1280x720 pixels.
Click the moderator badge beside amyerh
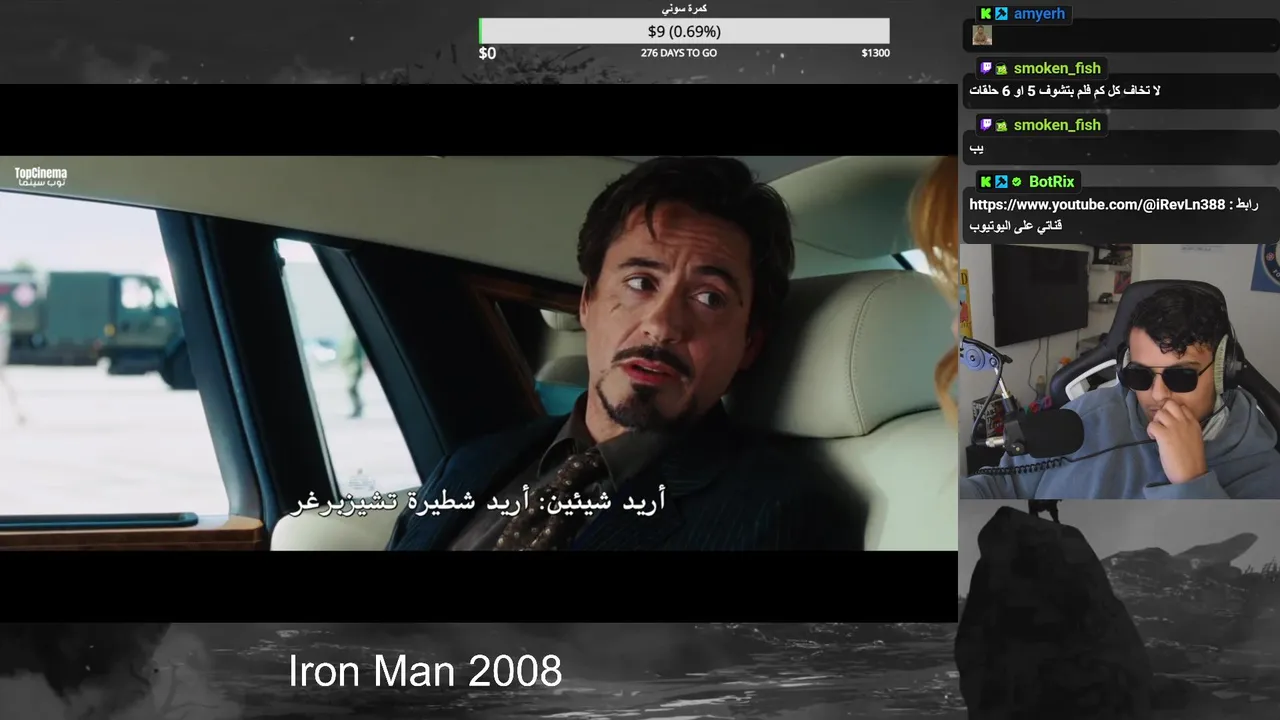click(1001, 14)
